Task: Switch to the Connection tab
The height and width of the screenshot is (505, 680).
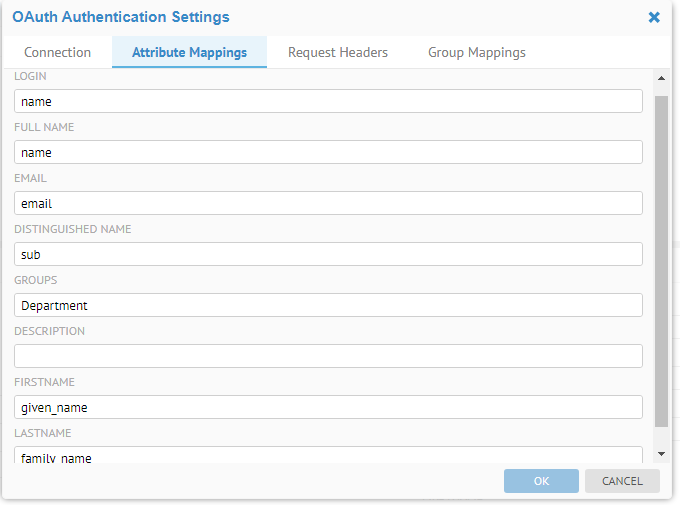Action: [58, 52]
